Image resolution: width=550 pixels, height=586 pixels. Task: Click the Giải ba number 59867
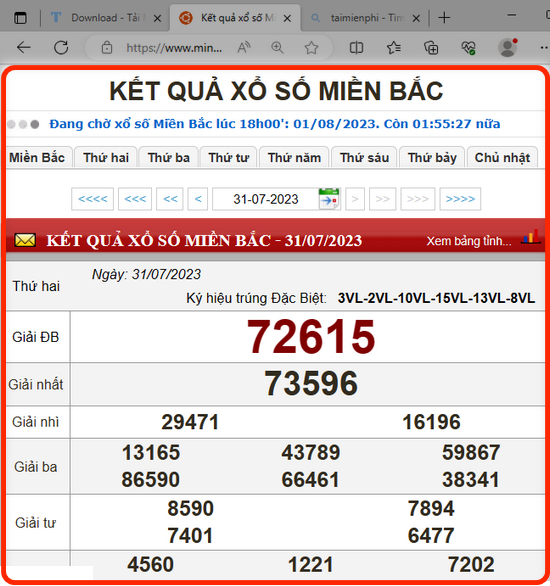(x=471, y=452)
